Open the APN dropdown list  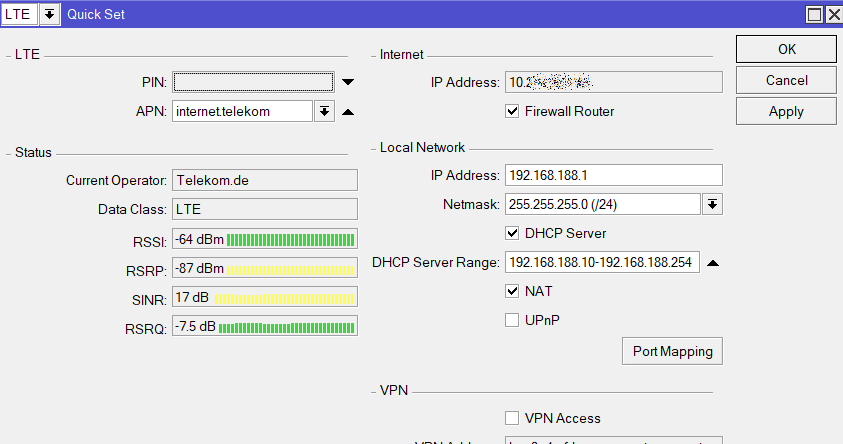tap(324, 111)
